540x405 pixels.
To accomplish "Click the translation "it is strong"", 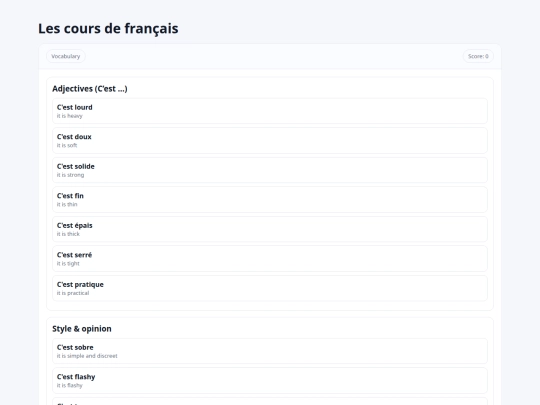I will [x=70, y=175].
